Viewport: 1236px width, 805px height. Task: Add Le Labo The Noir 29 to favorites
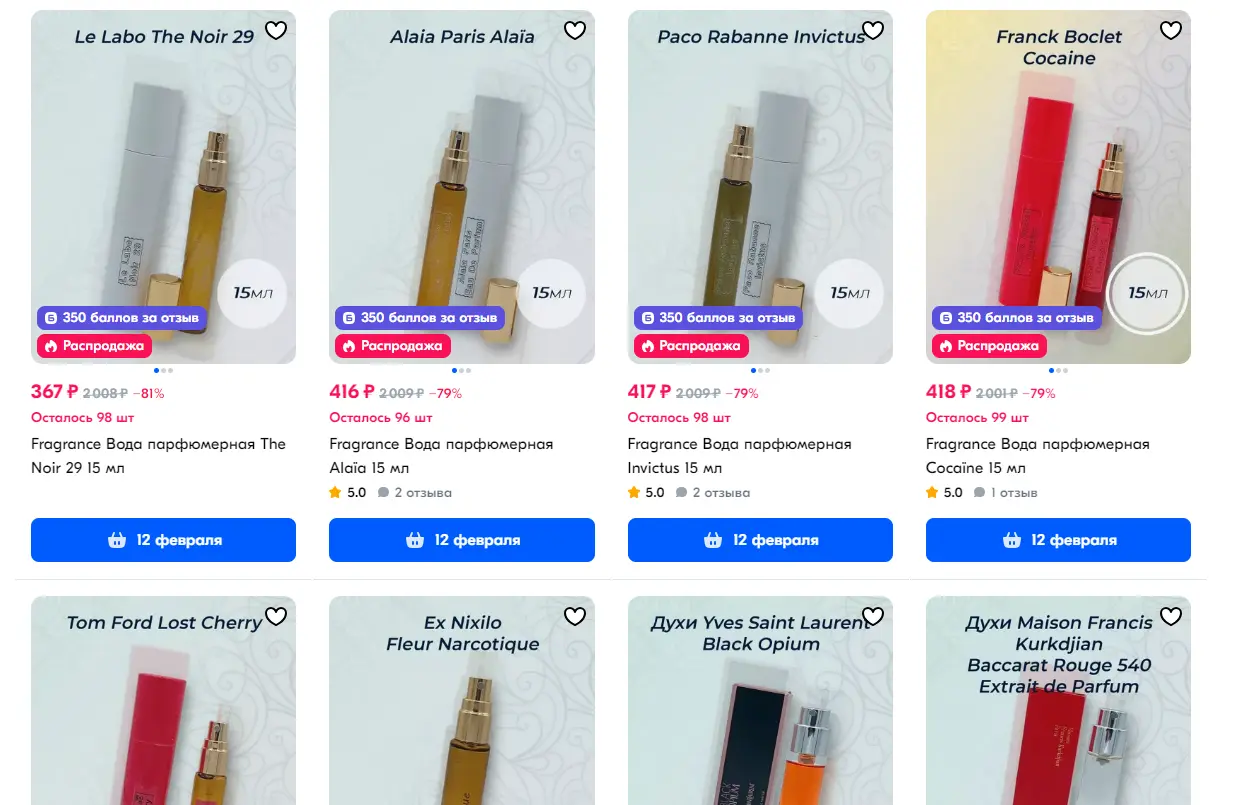click(x=276, y=31)
